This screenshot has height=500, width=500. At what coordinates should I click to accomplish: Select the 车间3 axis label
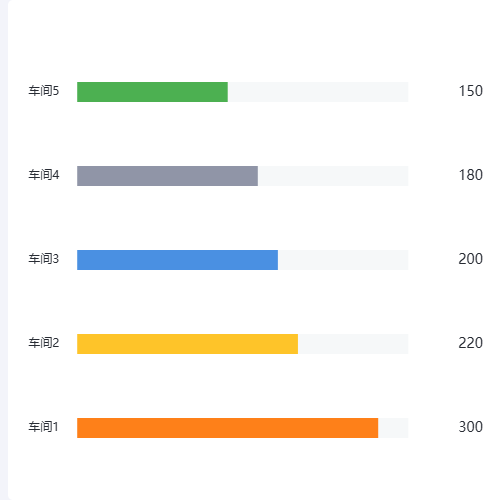[44, 259]
